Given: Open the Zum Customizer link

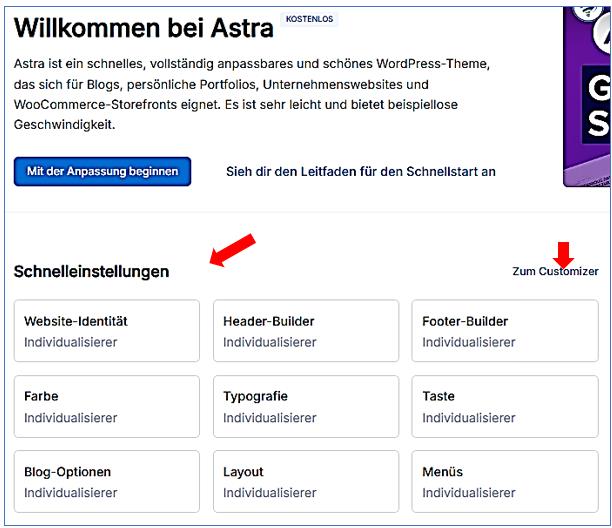Looking at the screenshot, I should (x=555, y=271).
